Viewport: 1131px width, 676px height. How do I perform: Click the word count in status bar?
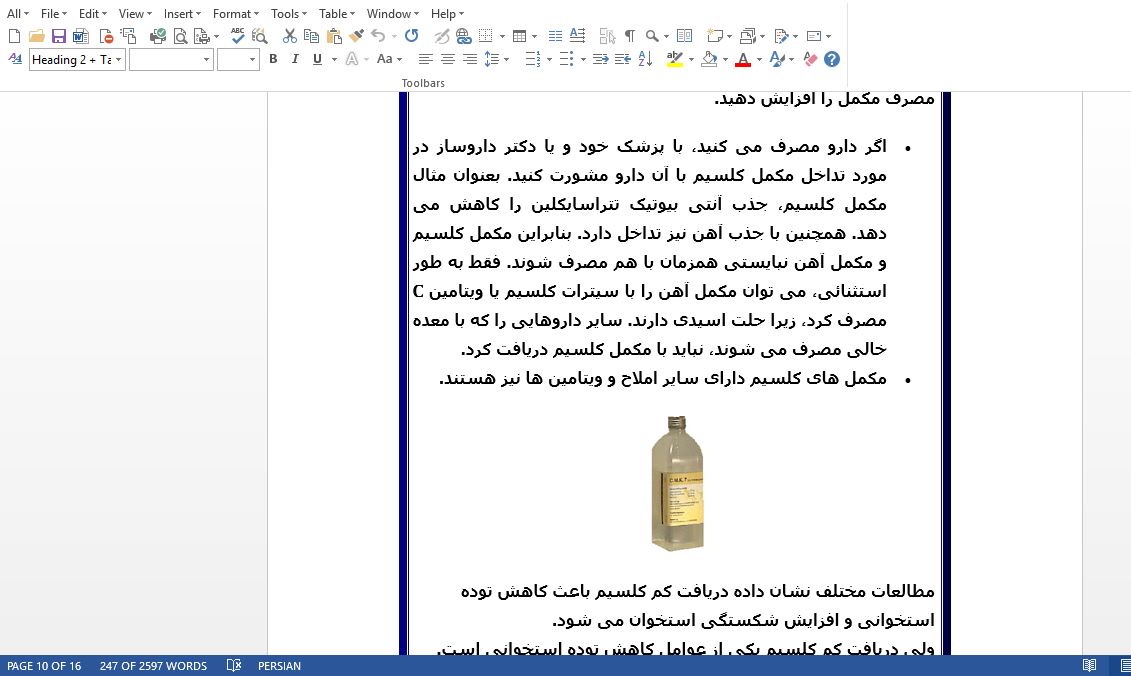153,666
